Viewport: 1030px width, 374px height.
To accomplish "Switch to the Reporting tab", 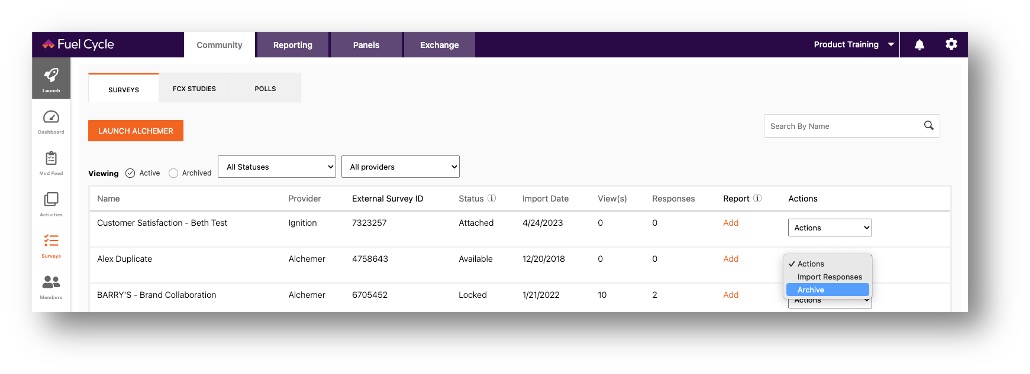I will 293,45.
